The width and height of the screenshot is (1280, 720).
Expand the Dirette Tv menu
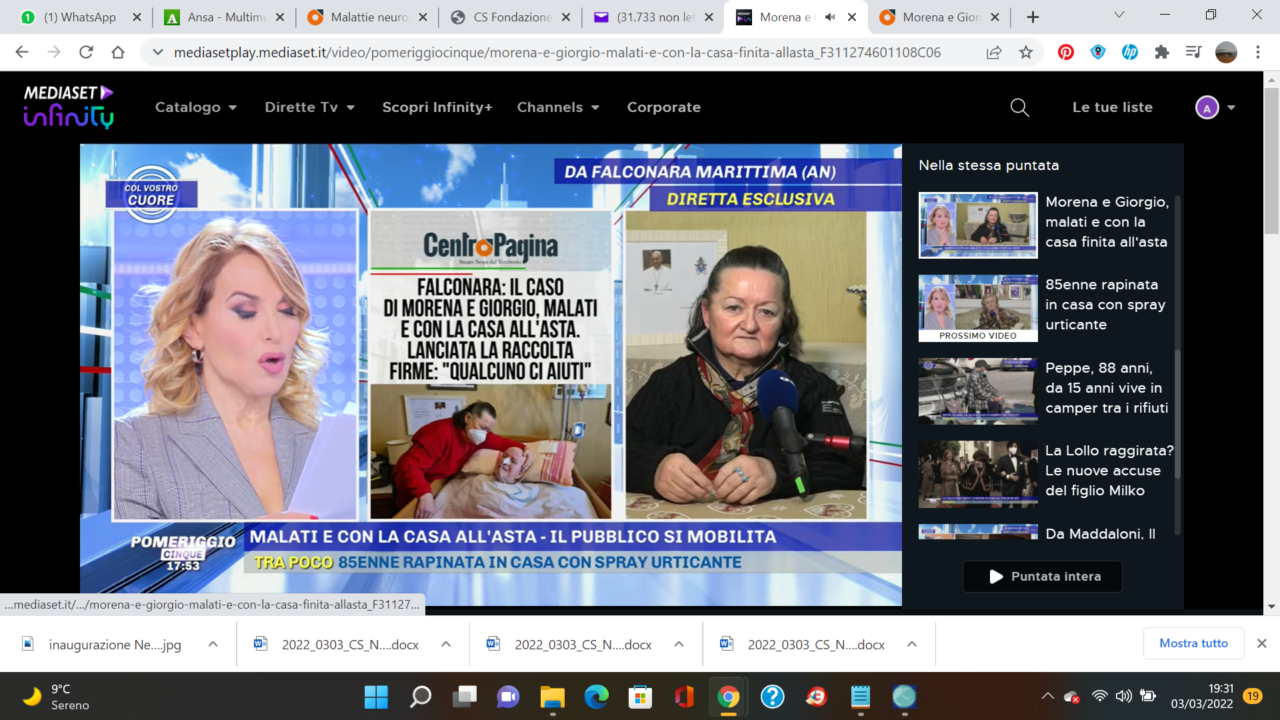point(309,107)
